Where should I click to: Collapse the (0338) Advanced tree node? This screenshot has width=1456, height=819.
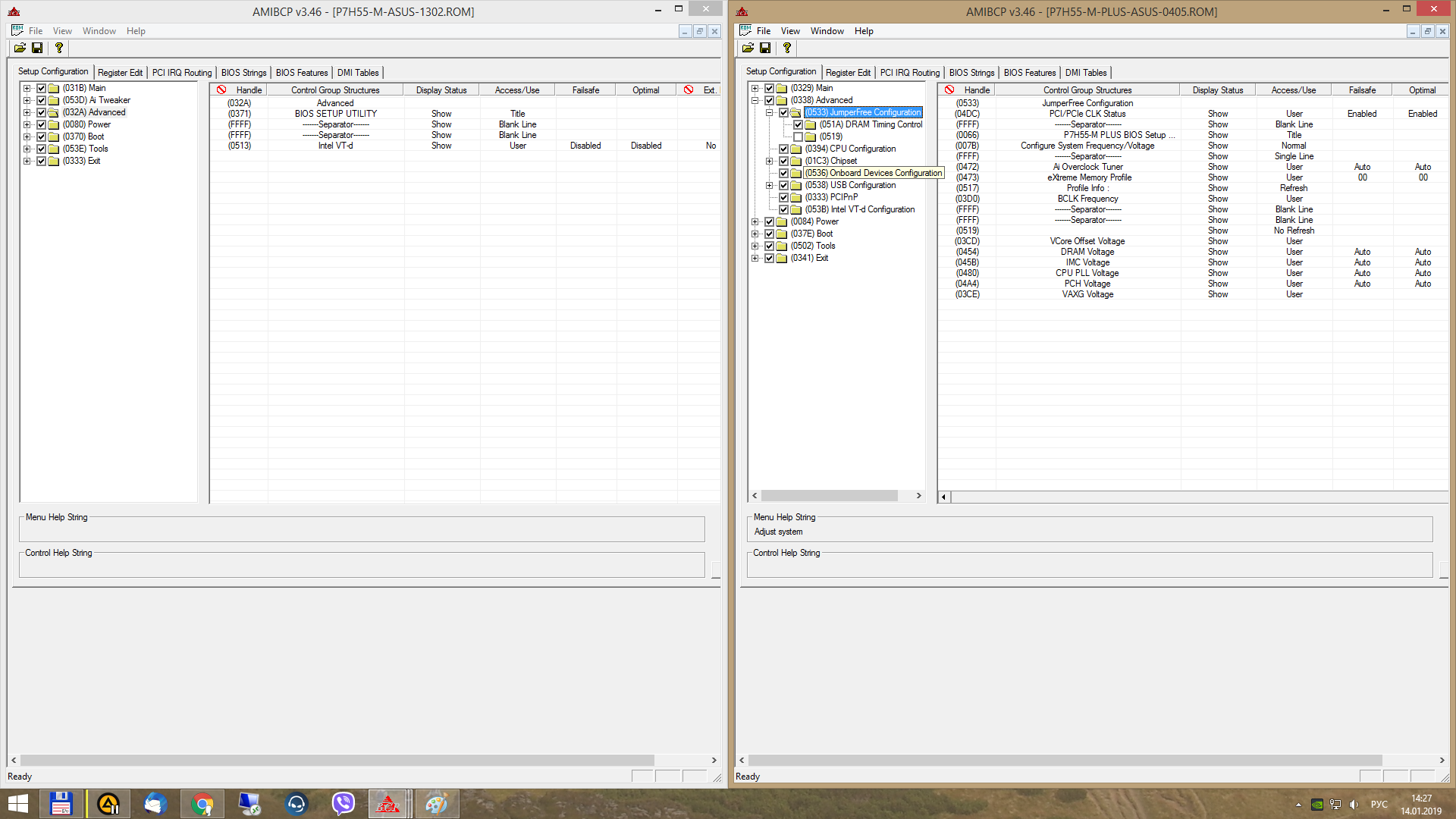[x=755, y=100]
